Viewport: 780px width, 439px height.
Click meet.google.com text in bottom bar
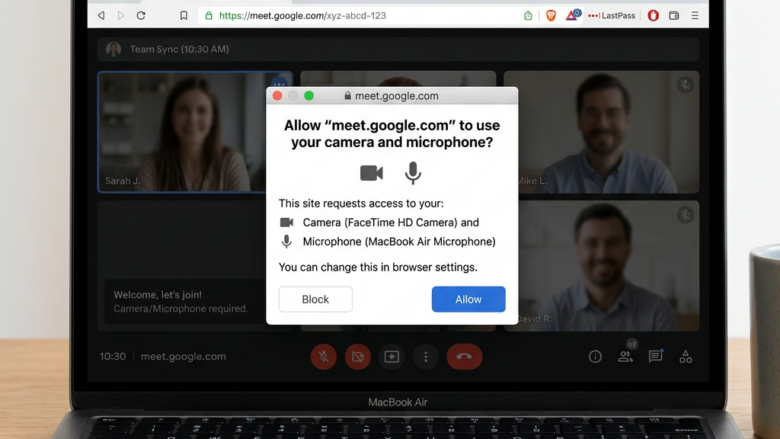coord(184,356)
